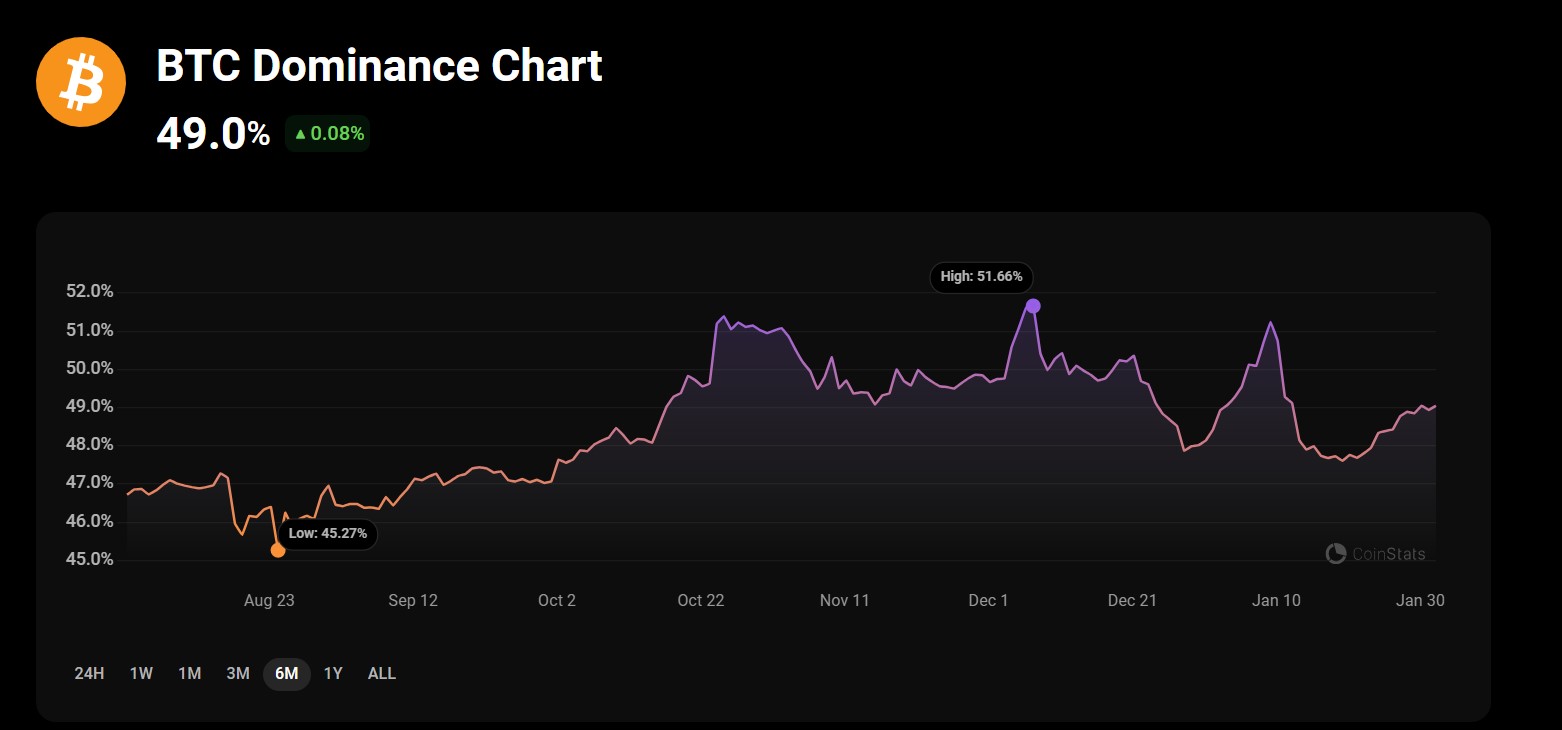1562x730 pixels.
Task: Click the Jan 30 date label
Action: click(x=1420, y=601)
